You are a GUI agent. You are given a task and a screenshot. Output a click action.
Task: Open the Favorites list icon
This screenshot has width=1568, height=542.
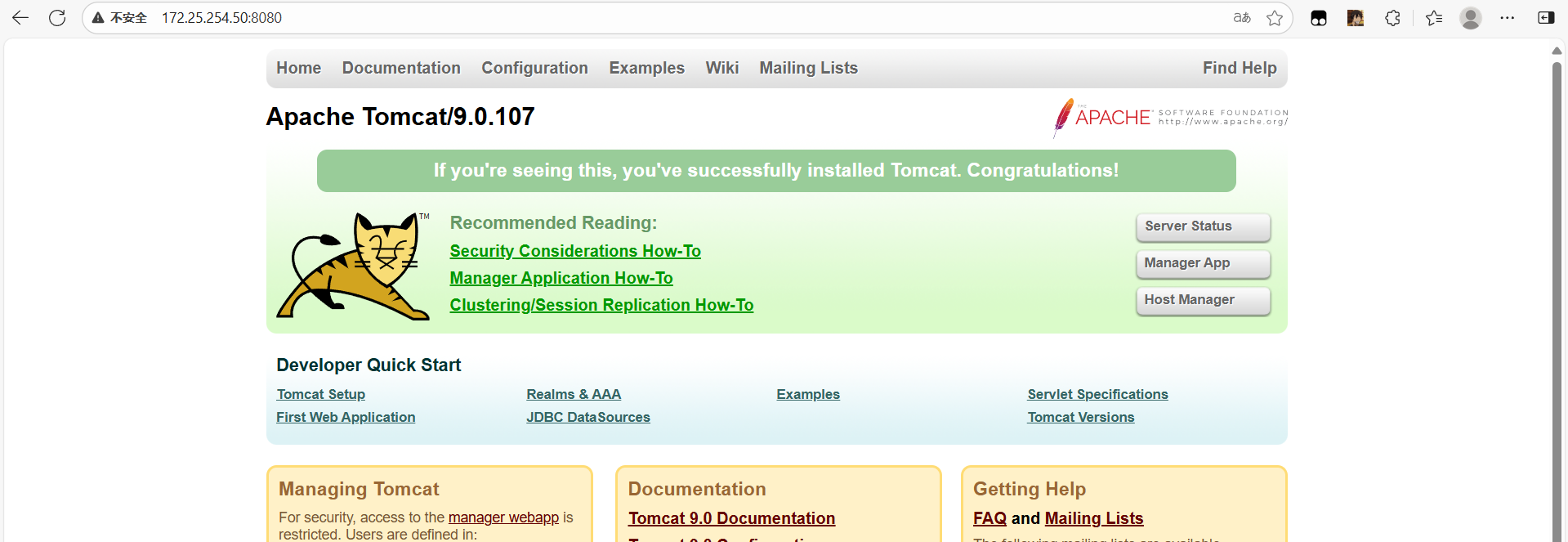1434,18
